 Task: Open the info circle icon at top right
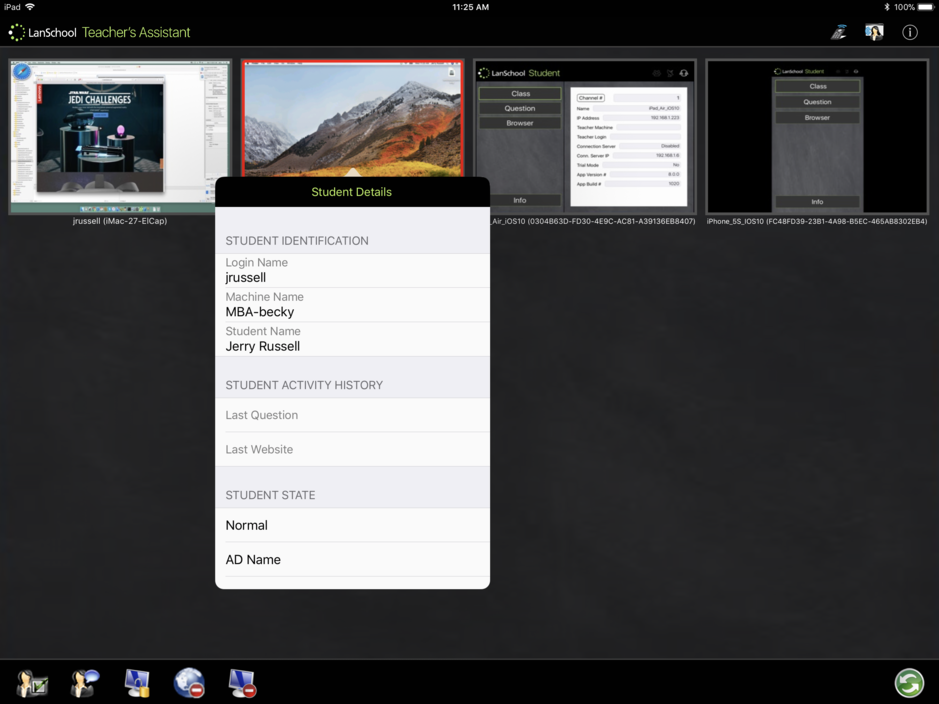910,32
